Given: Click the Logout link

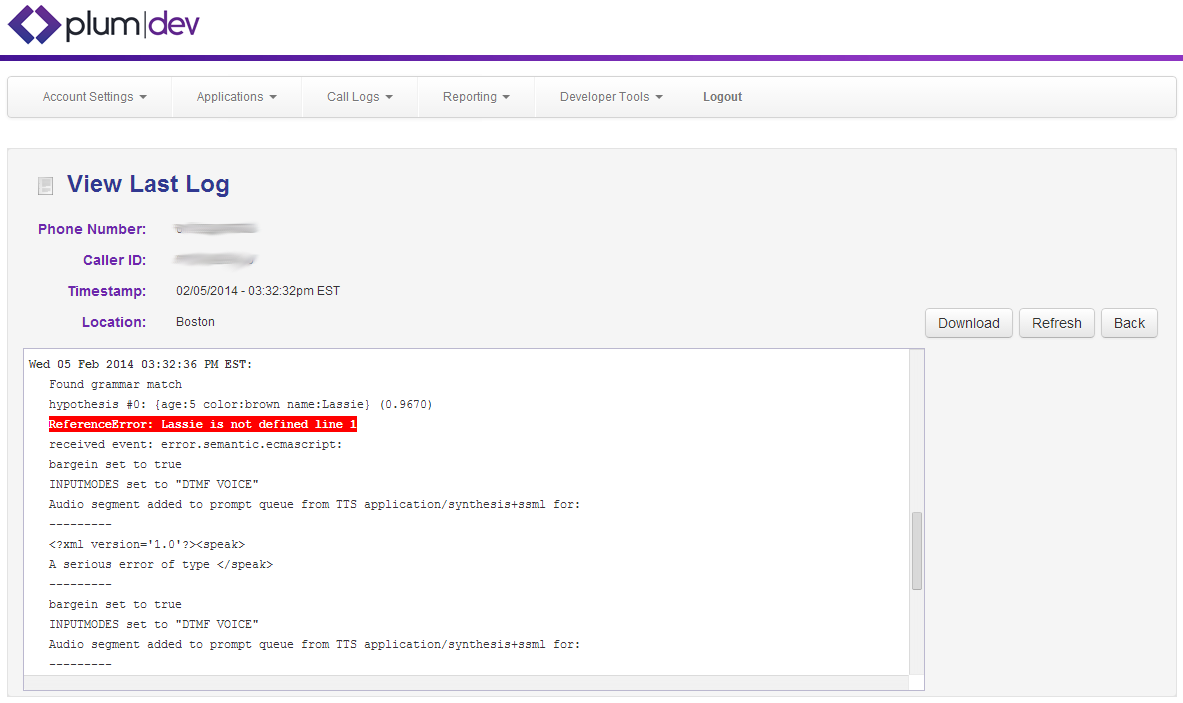Looking at the screenshot, I should tap(722, 97).
